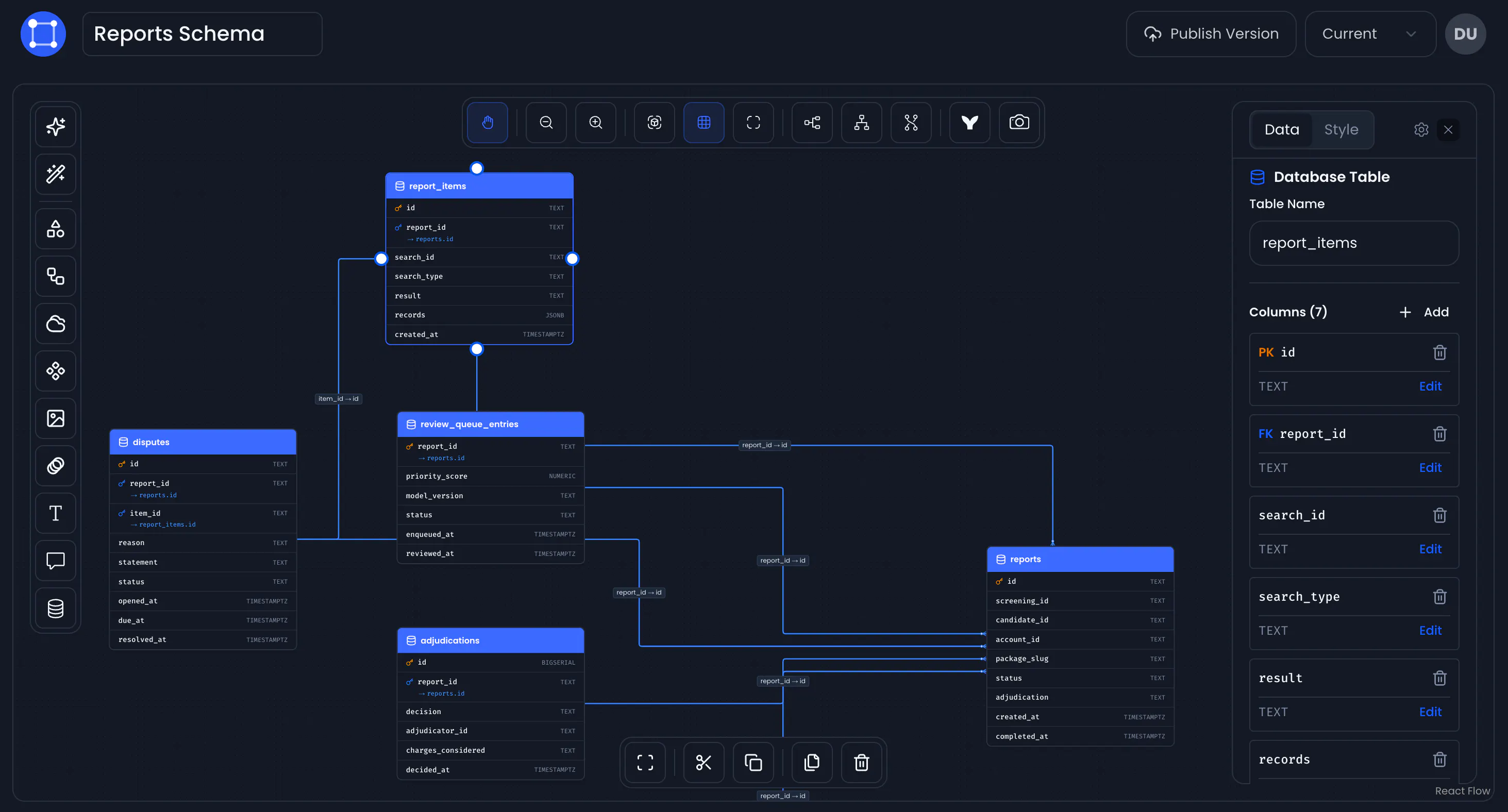Open the shapes library tool

point(56,228)
